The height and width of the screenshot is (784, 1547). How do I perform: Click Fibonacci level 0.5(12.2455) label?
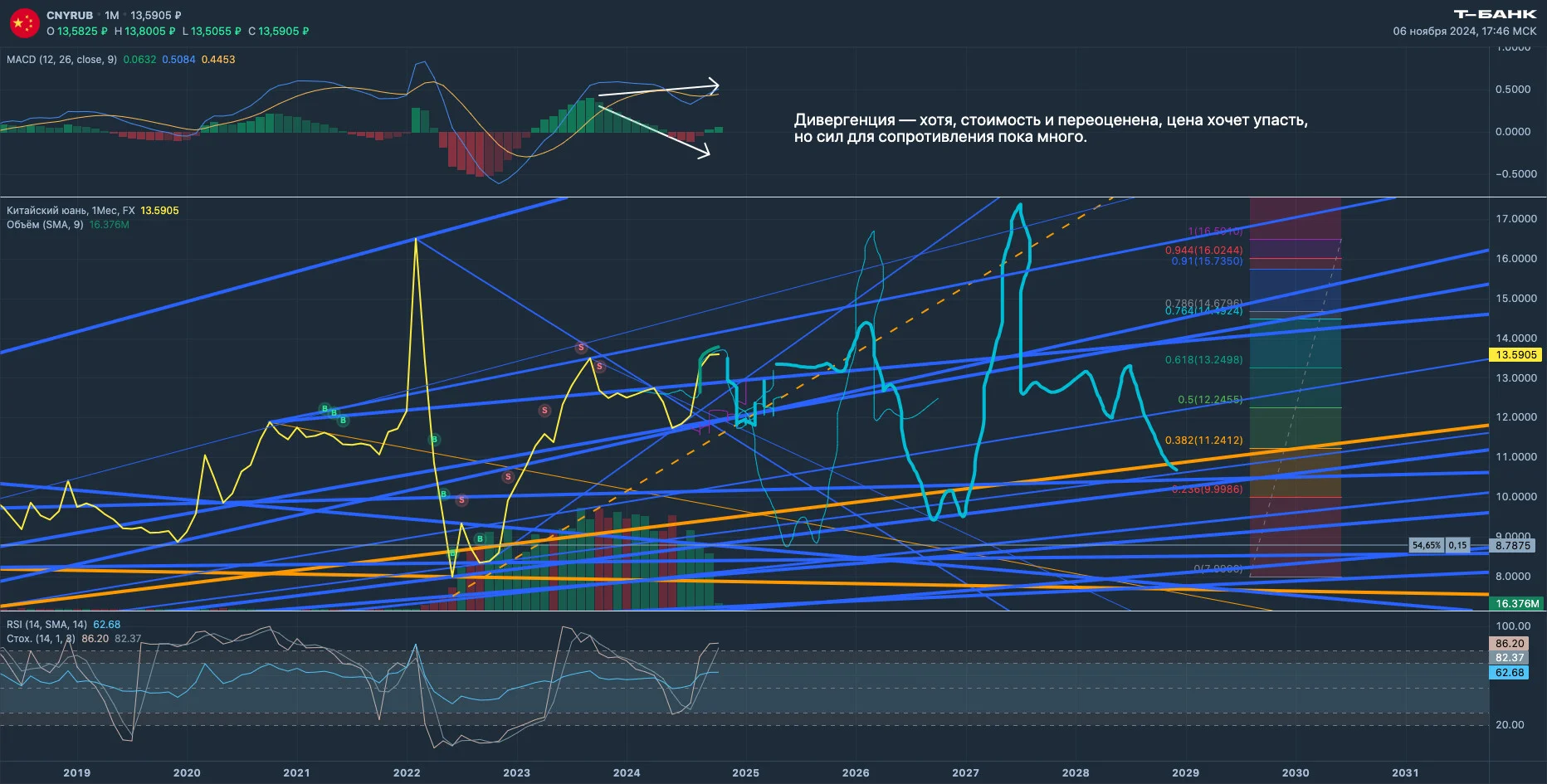click(x=1210, y=400)
